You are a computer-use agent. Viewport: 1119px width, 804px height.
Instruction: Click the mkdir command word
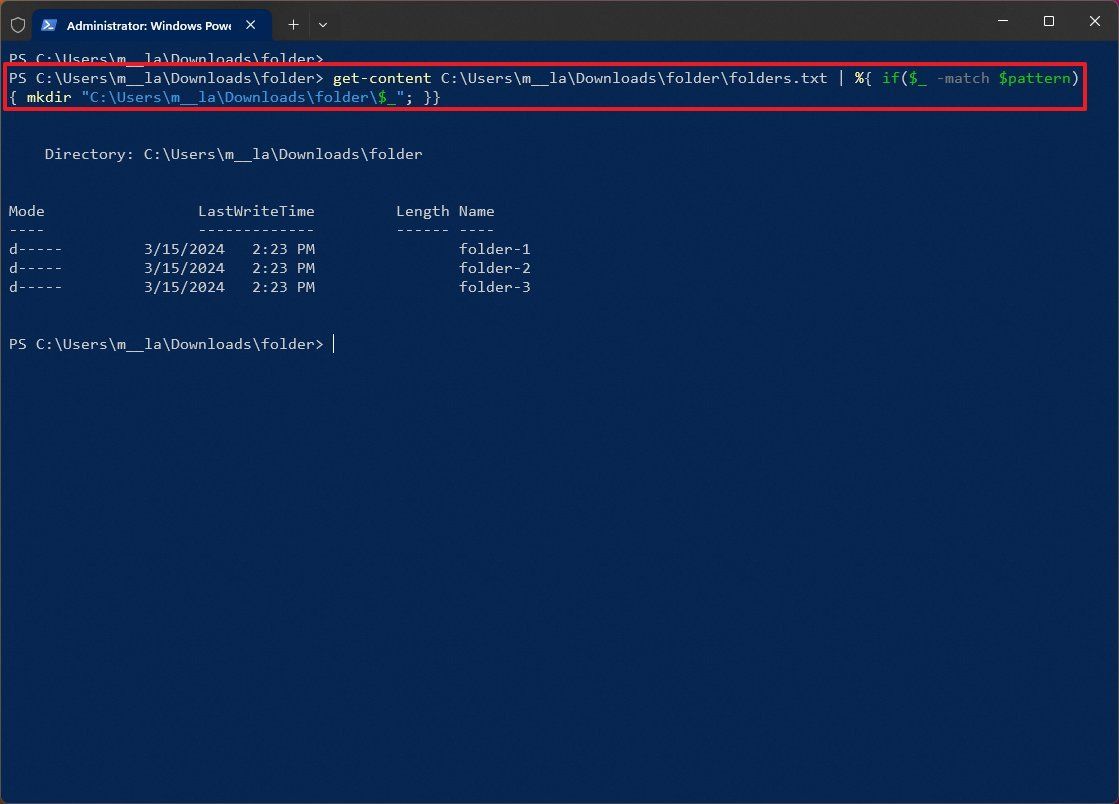click(x=48, y=97)
